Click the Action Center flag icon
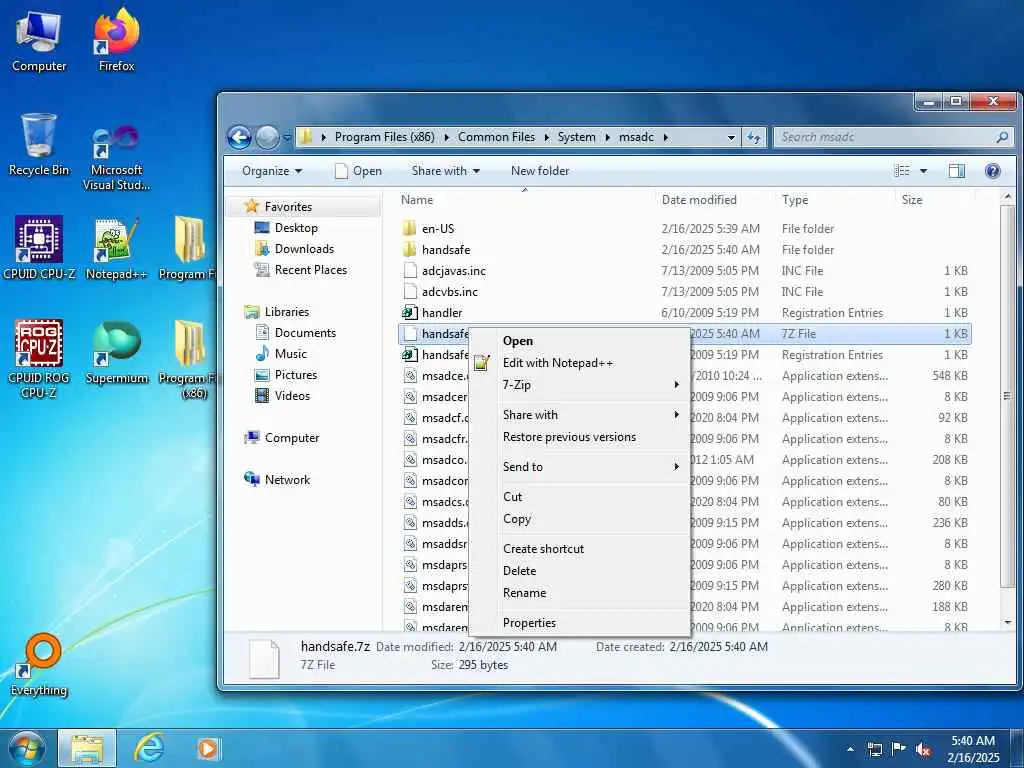Viewport: 1024px width, 768px height. tap(899, 749)
